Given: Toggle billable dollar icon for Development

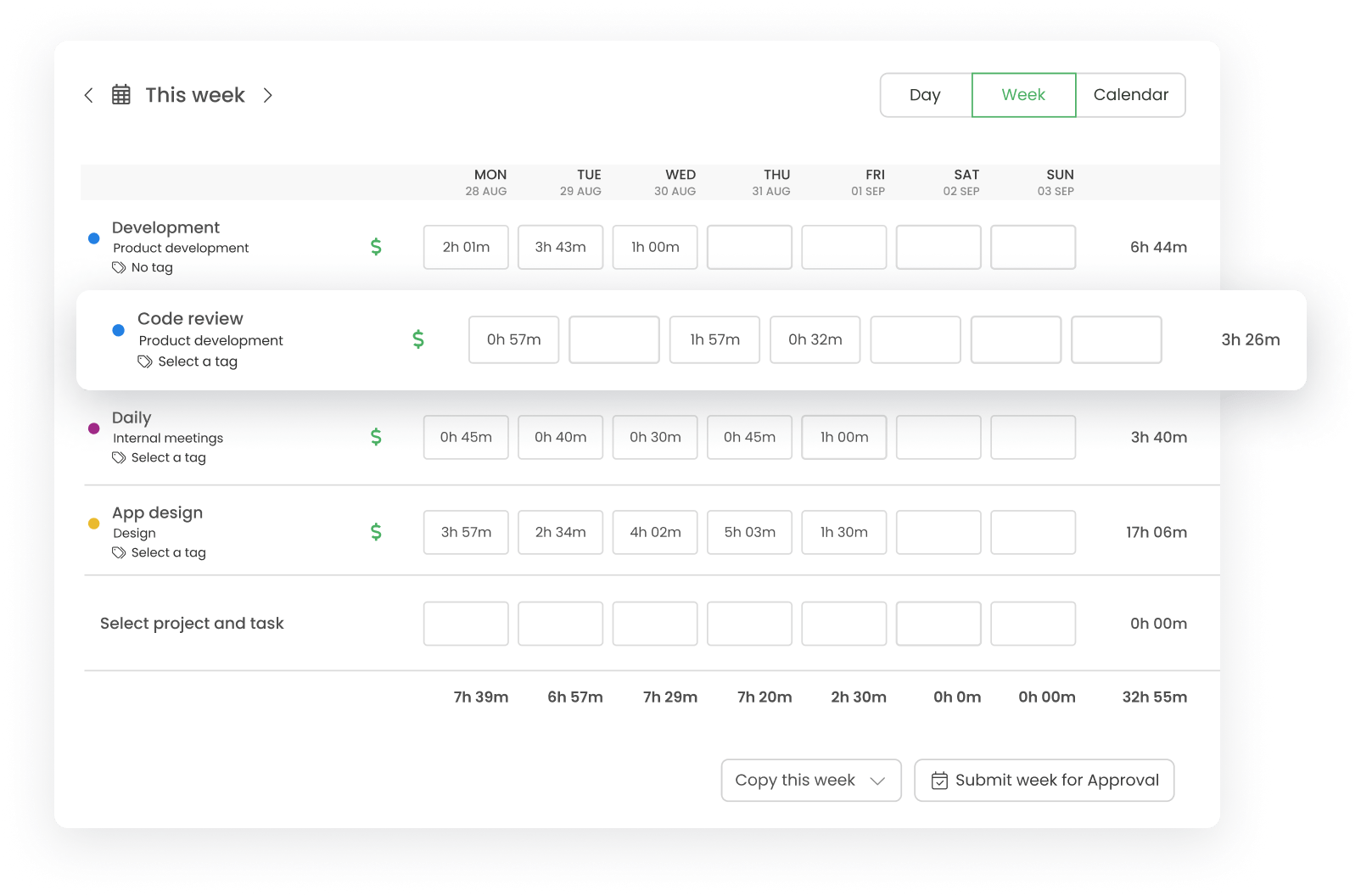Looking at the screenshot, I should pos(376,247).
